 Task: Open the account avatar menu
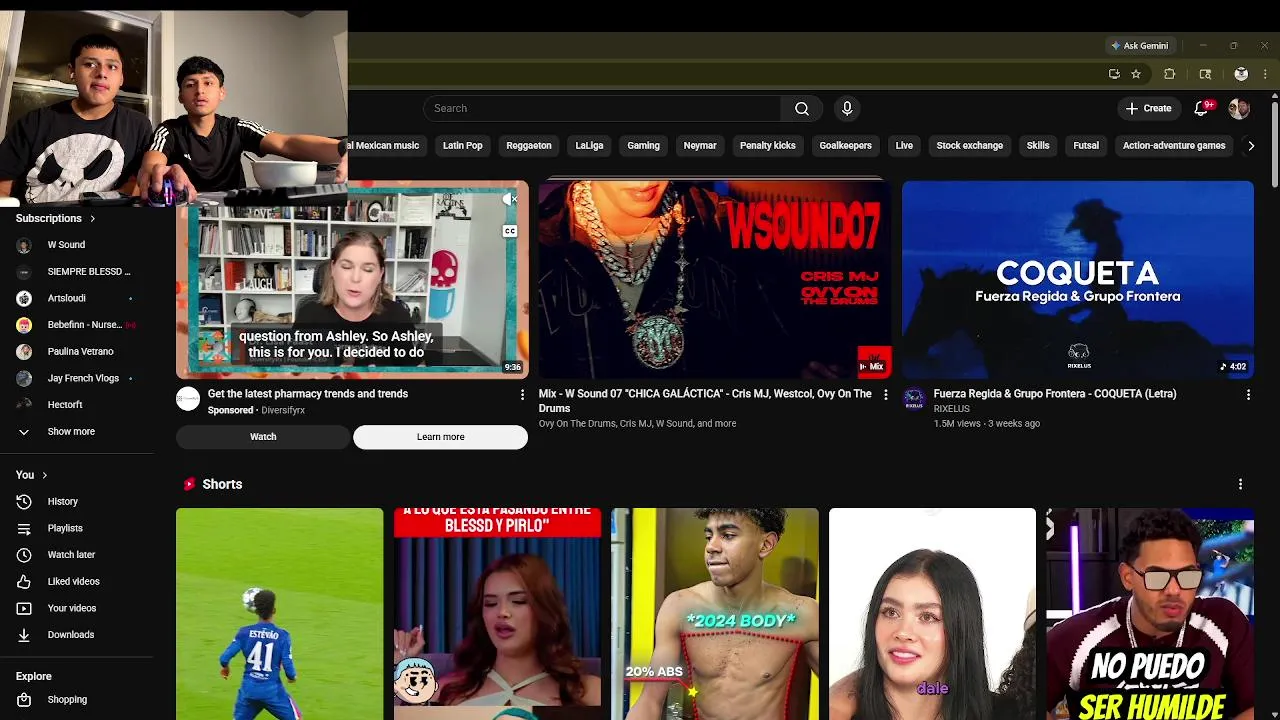click(1239, 108)
